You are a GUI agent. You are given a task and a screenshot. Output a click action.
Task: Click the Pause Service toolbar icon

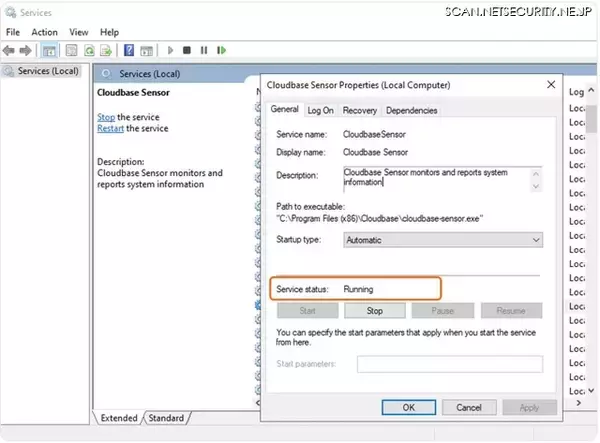coord(204,50)
